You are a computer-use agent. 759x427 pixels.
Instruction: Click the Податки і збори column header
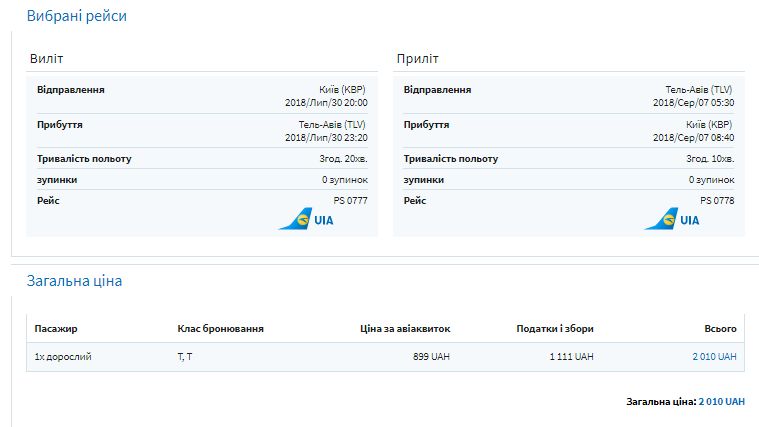click(554, 329)
